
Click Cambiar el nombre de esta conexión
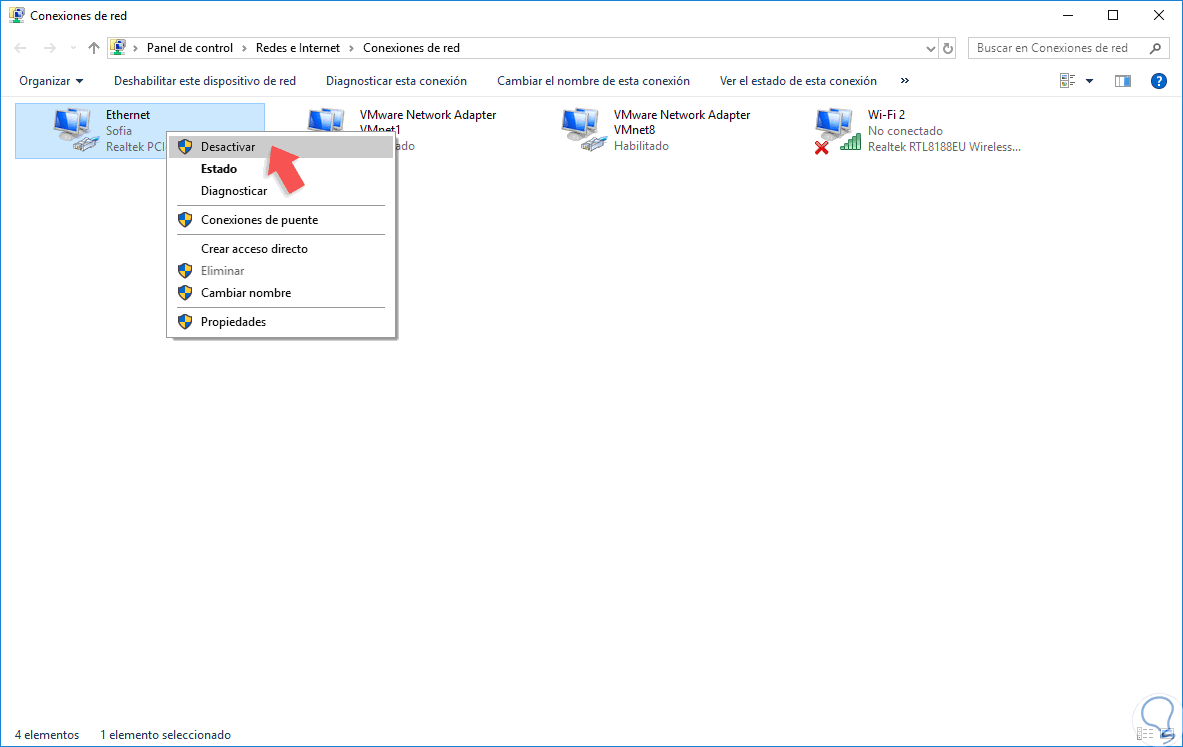tap(593, 81)
